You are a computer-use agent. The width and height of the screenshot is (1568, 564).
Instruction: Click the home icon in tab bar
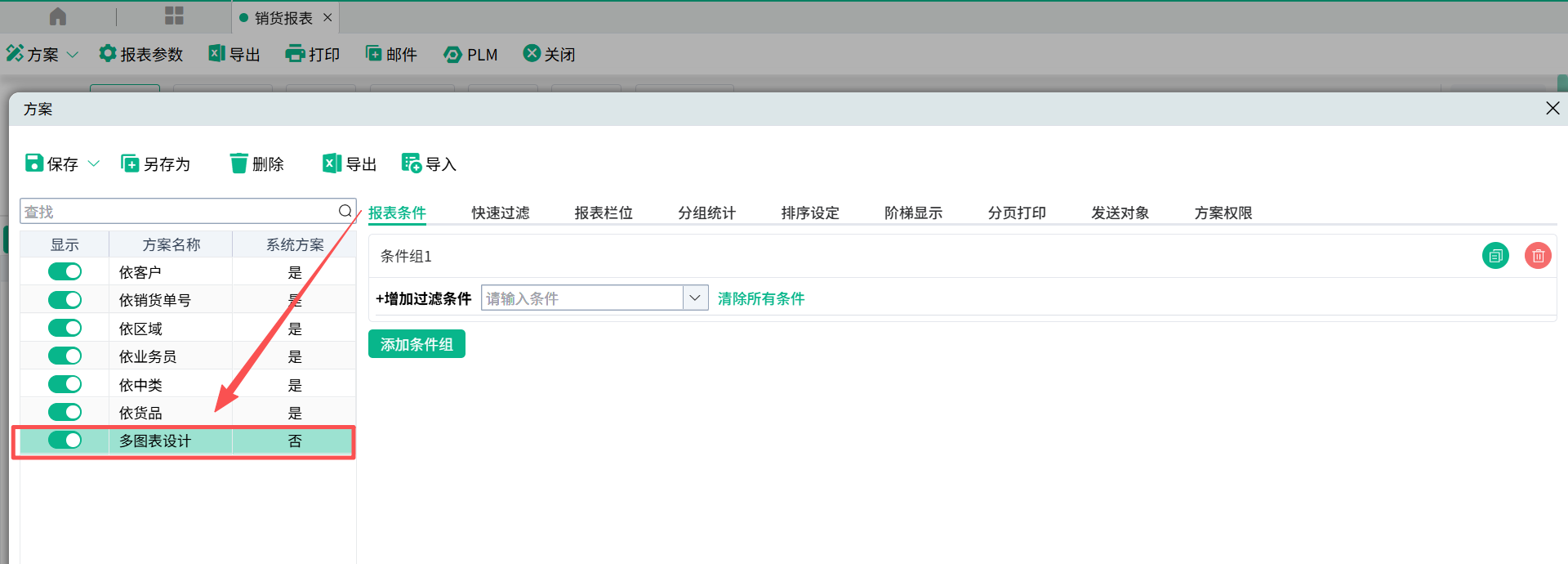[58, 16]
